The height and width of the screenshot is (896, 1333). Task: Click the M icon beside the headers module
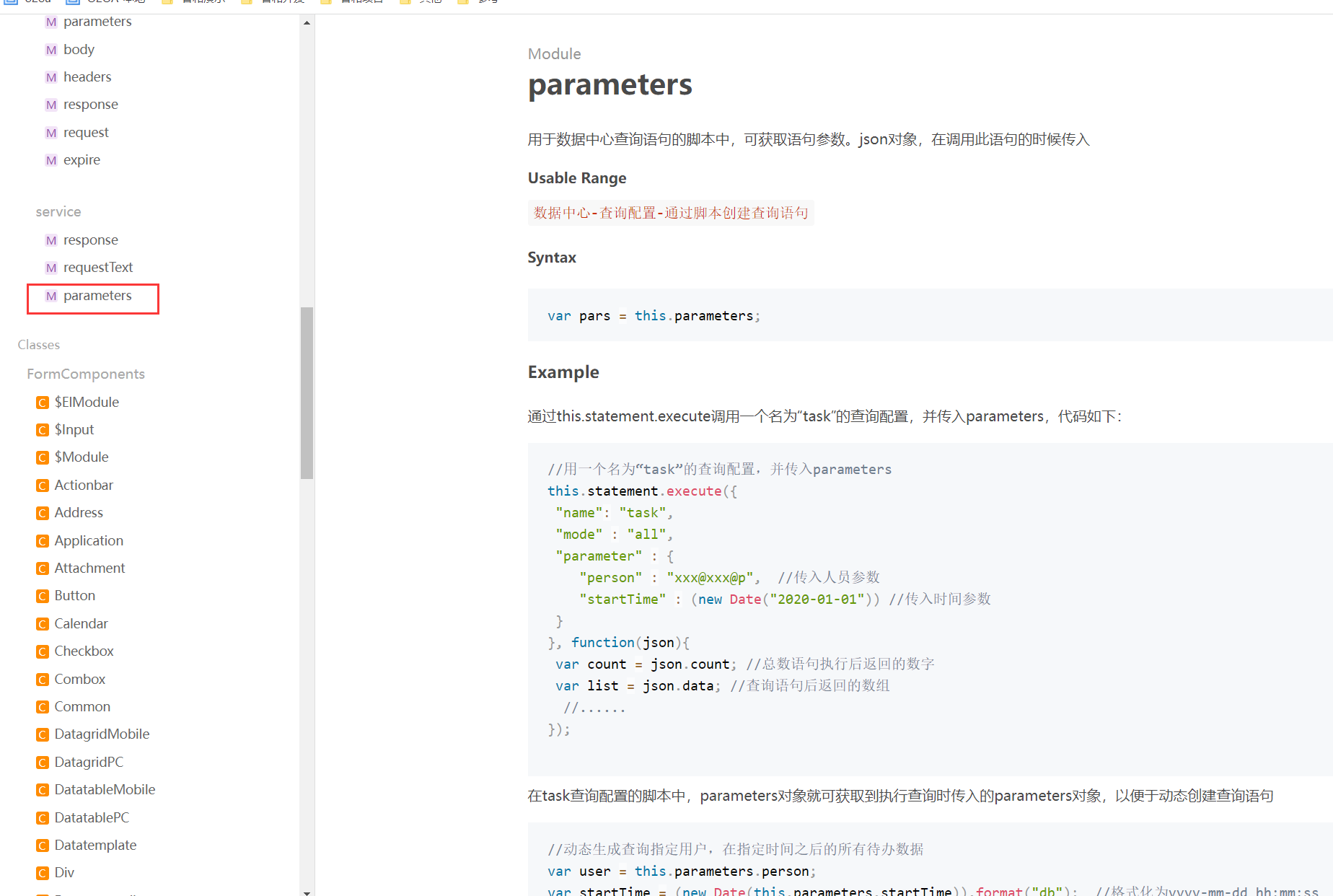pos(50,76)
